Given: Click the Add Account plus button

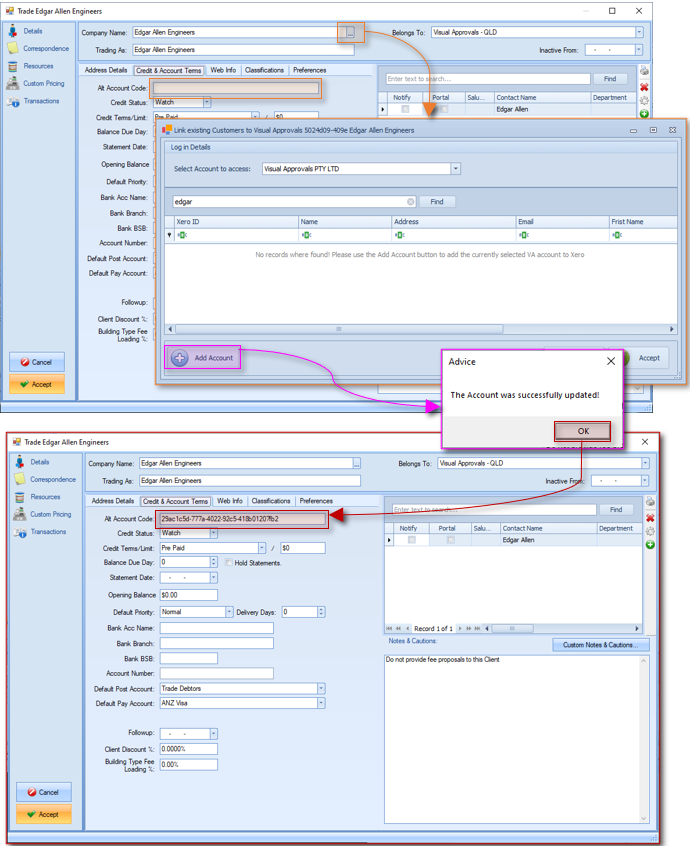Looking at the screenshot, I should point(203,358).
